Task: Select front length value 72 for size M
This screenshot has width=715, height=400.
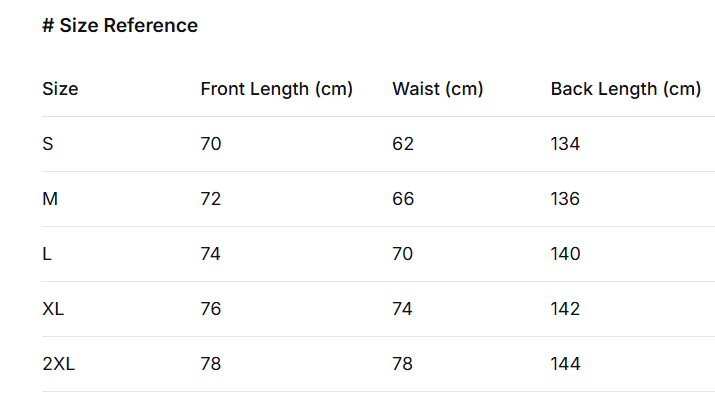Action: [211, 199]
